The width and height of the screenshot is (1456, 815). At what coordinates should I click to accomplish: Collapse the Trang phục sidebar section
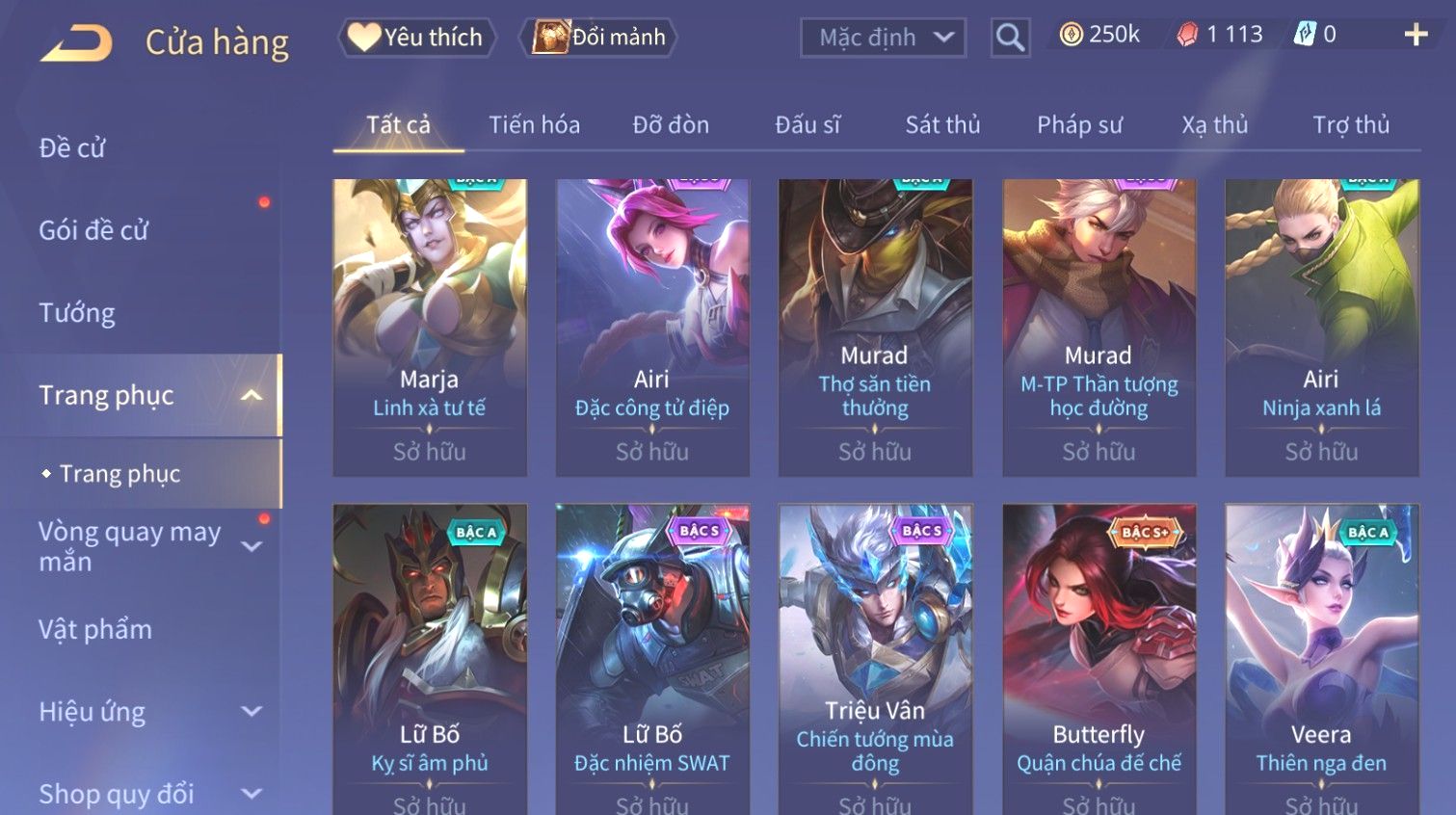(x=251, y=395)
